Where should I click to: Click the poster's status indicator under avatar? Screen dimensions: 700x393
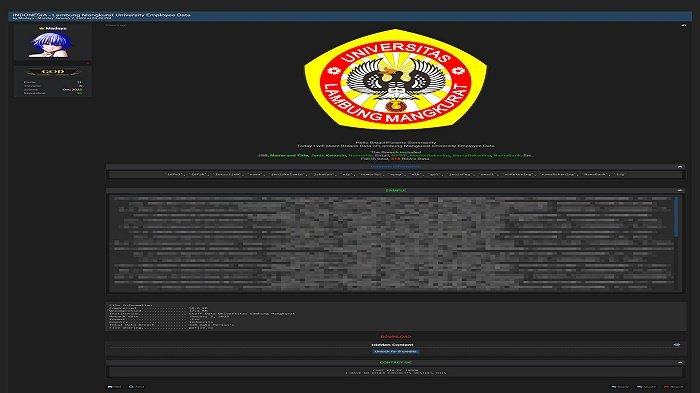coord(88,63)
